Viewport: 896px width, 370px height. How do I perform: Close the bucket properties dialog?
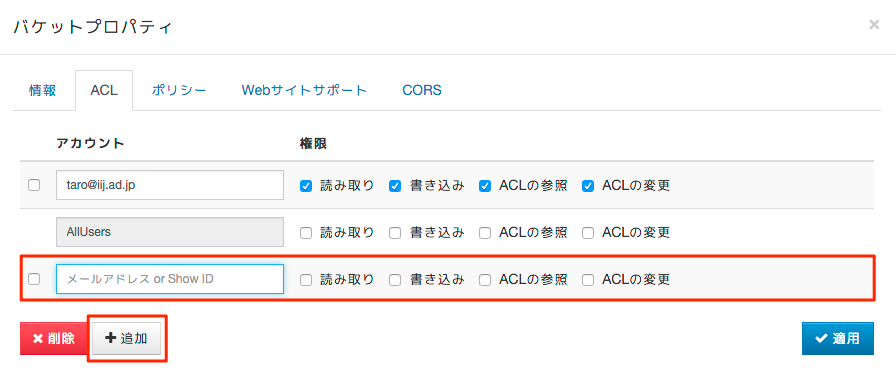874,24
